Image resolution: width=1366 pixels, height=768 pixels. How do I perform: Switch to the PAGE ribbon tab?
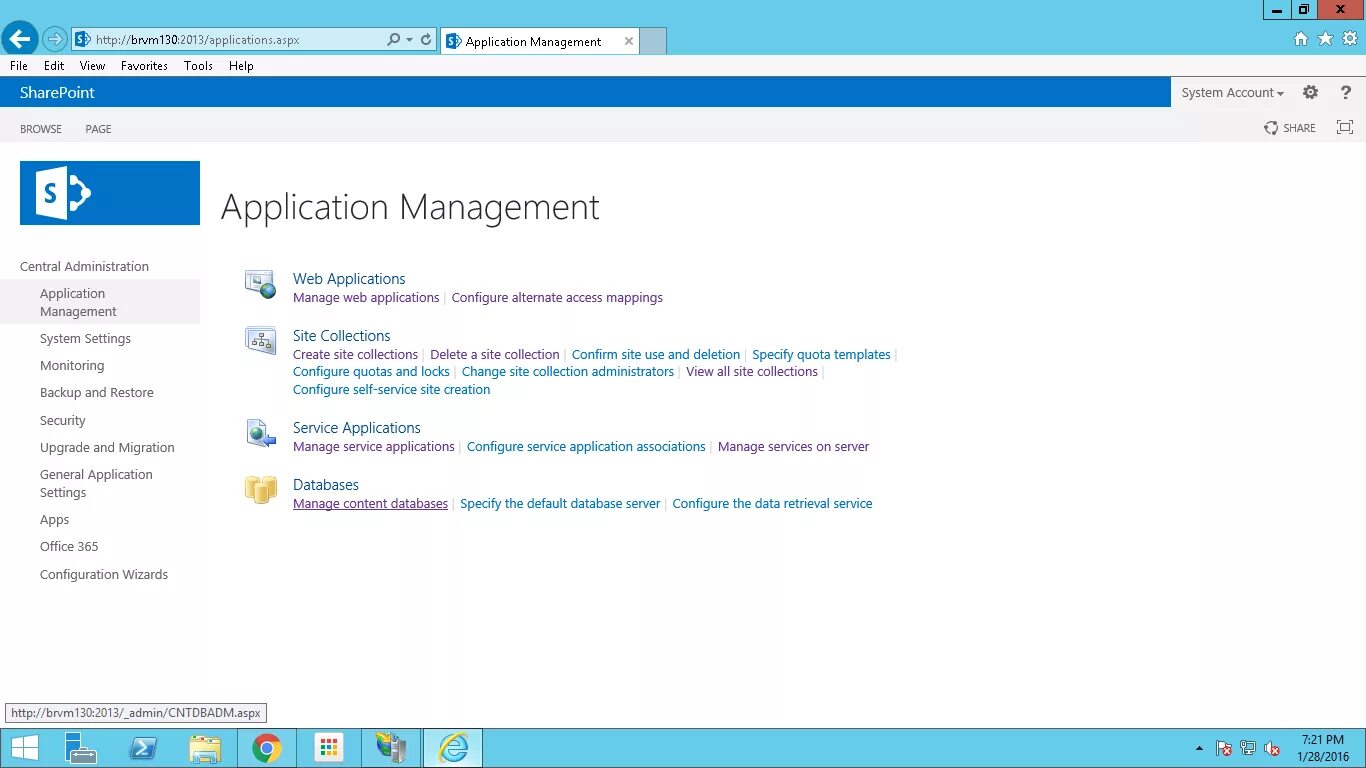pos(98,129)
